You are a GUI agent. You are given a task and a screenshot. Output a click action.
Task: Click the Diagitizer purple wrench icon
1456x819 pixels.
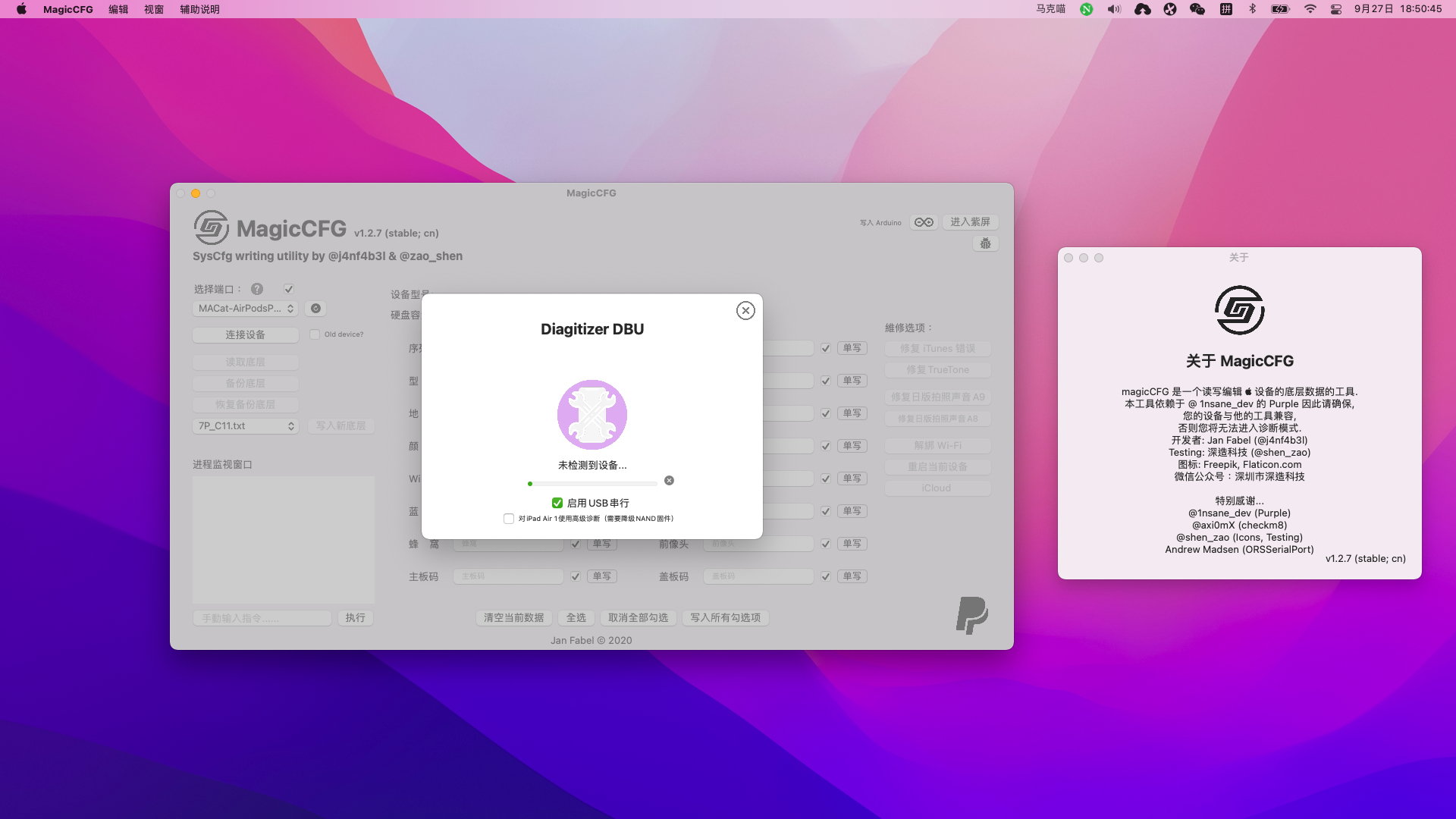592,415
